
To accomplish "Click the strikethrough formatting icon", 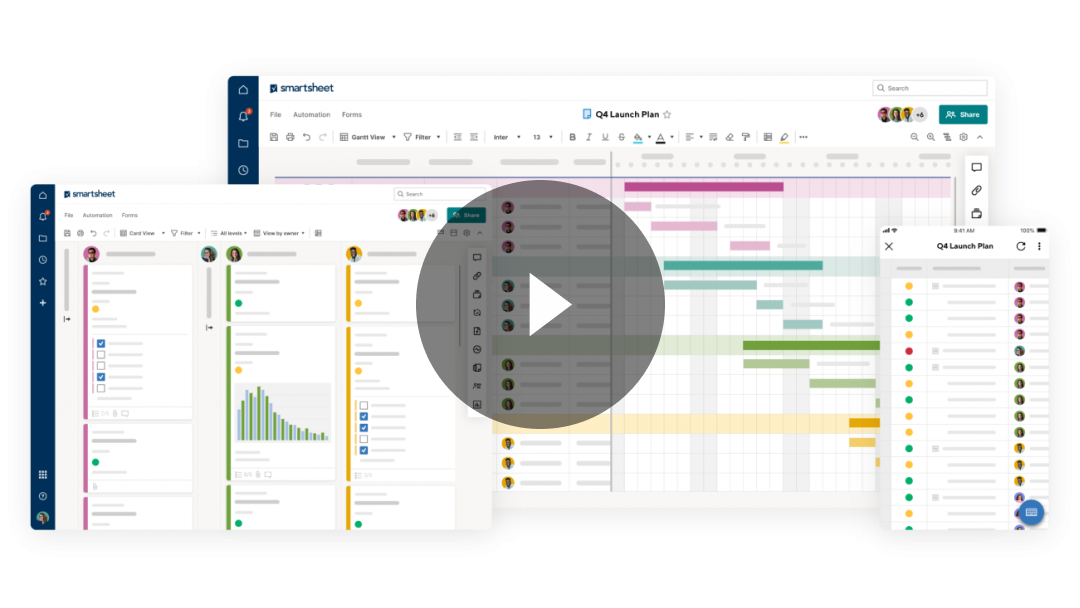I will click(x=621, y=137).
